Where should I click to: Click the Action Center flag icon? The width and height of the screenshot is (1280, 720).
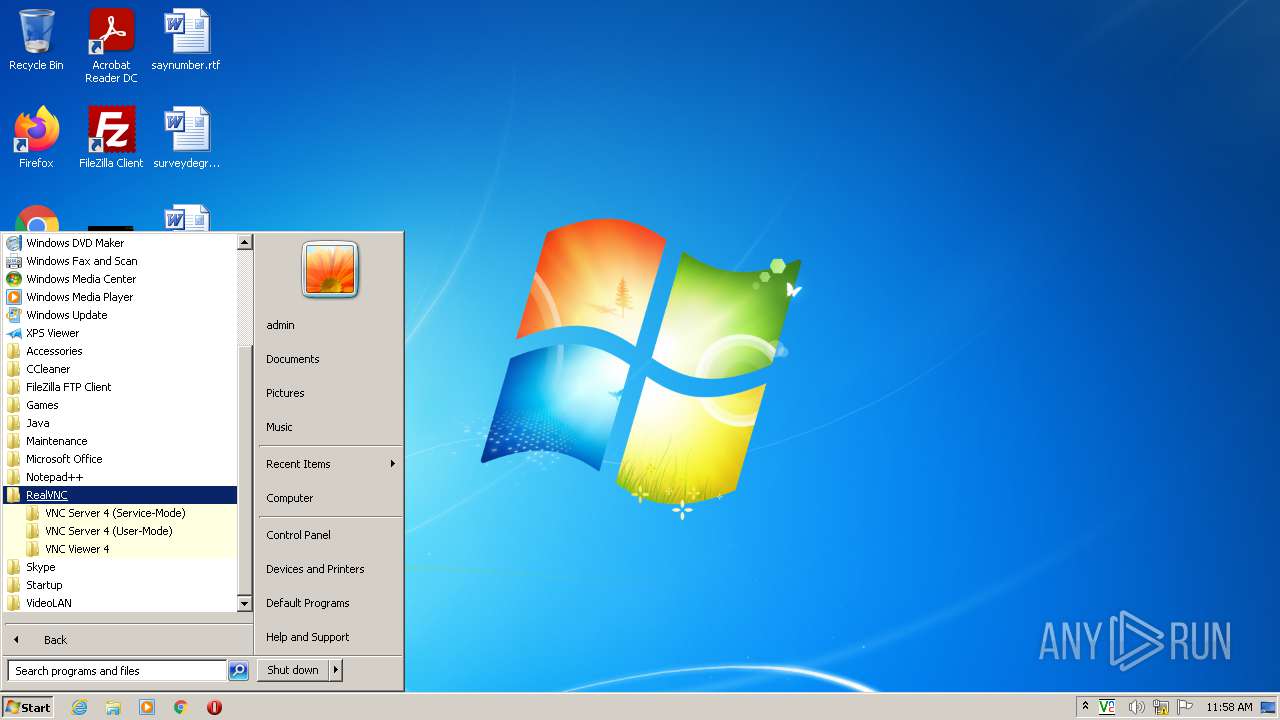(x=1186, y=707)
